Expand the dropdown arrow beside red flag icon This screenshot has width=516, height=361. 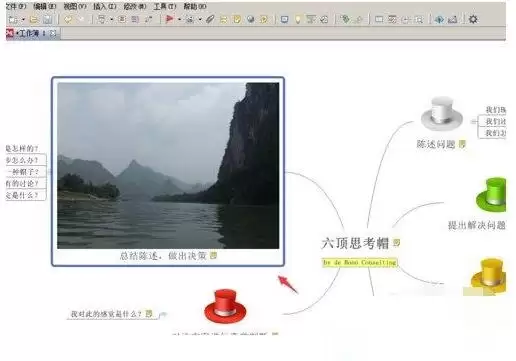click(179, 20)
